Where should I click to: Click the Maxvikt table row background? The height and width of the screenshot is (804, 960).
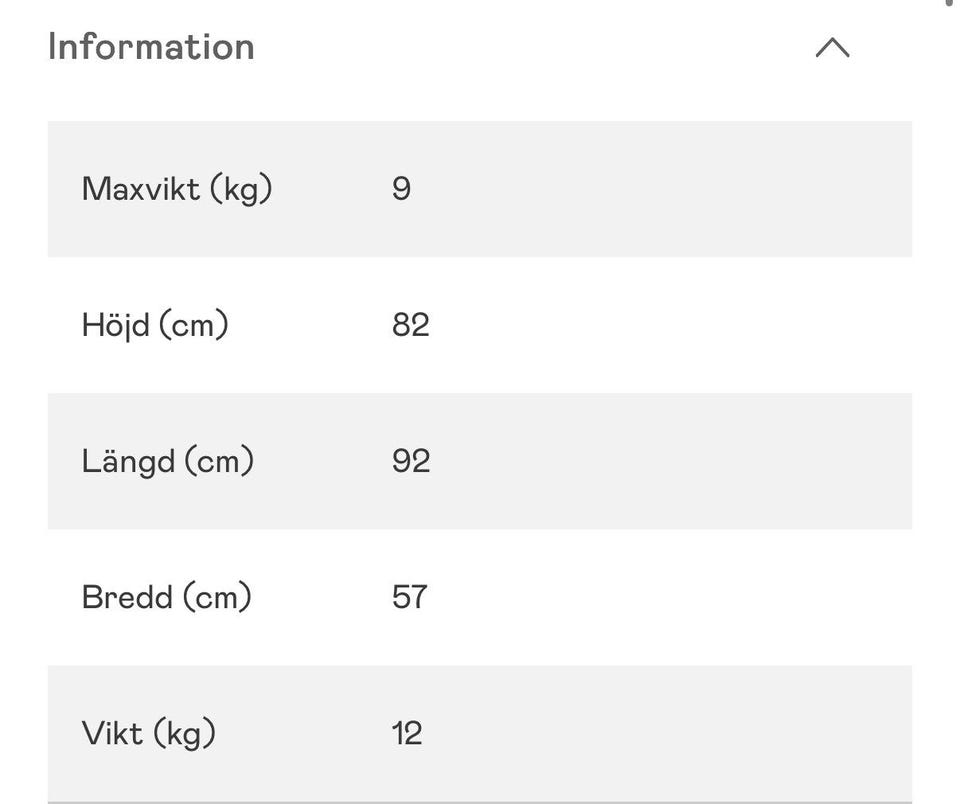[x=480, y=189]
